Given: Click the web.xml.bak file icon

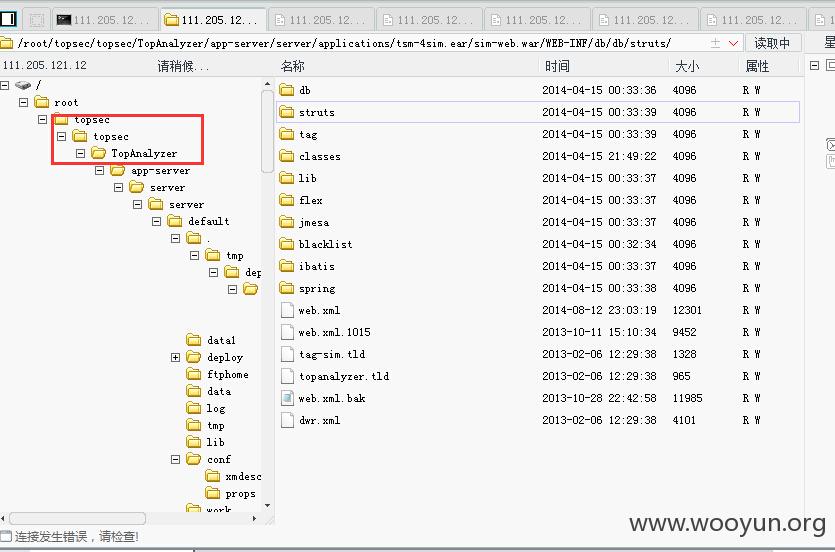Looking at the screenshot, I should tap(287, 398).
